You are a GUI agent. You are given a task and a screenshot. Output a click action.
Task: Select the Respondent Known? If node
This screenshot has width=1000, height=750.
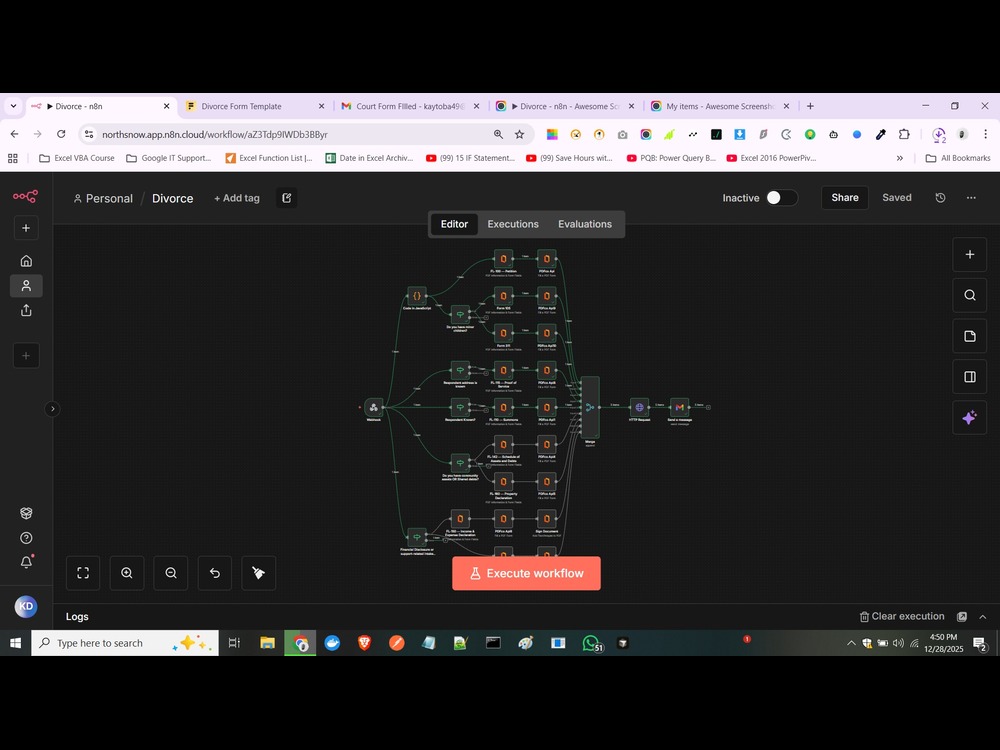tap(460, 407)
